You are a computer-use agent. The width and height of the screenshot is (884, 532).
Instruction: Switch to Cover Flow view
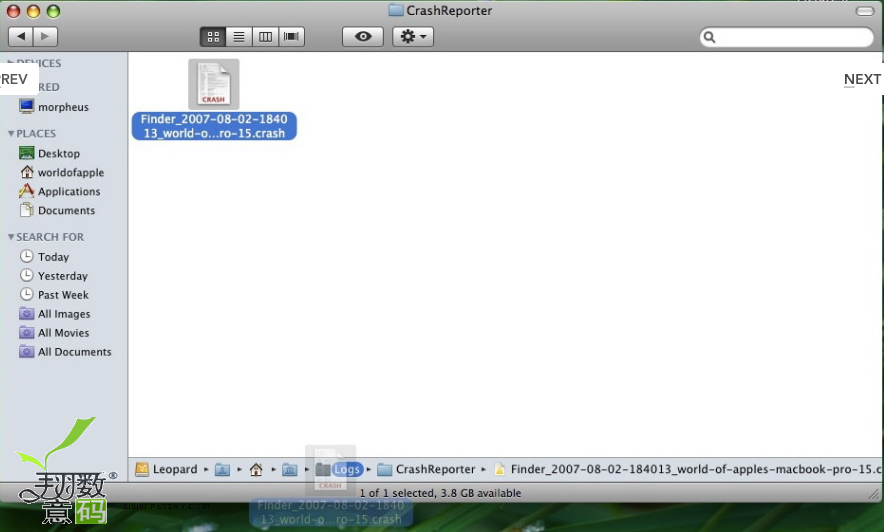point(291,37)
